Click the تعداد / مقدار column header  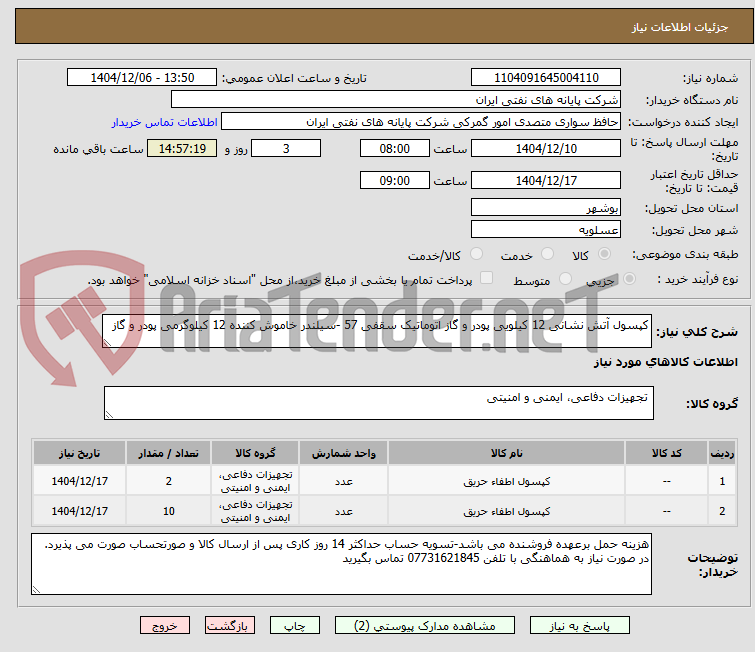coord(169,453)
